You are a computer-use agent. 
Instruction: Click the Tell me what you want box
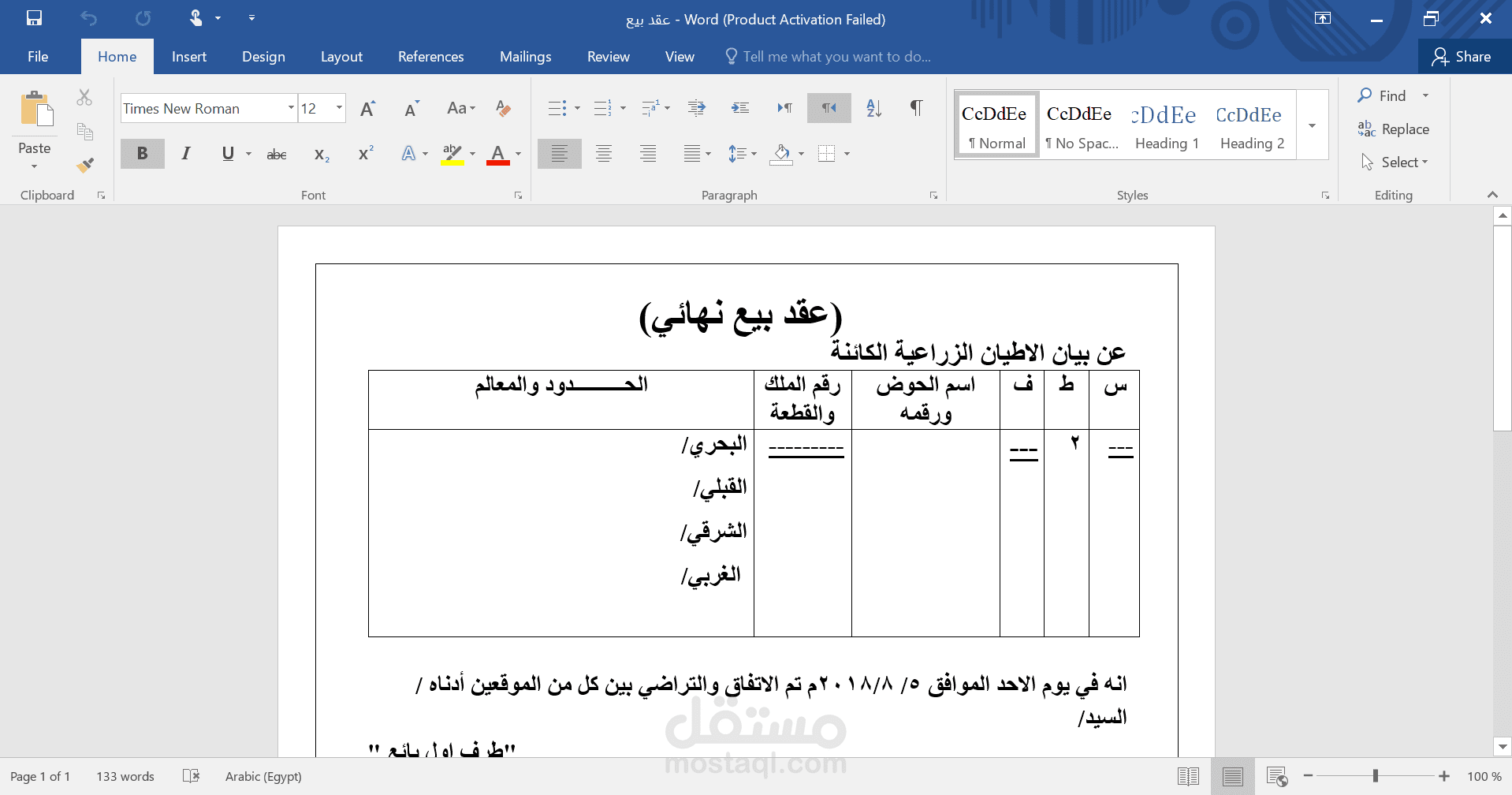pyautogui.click(x=828, y=57)
